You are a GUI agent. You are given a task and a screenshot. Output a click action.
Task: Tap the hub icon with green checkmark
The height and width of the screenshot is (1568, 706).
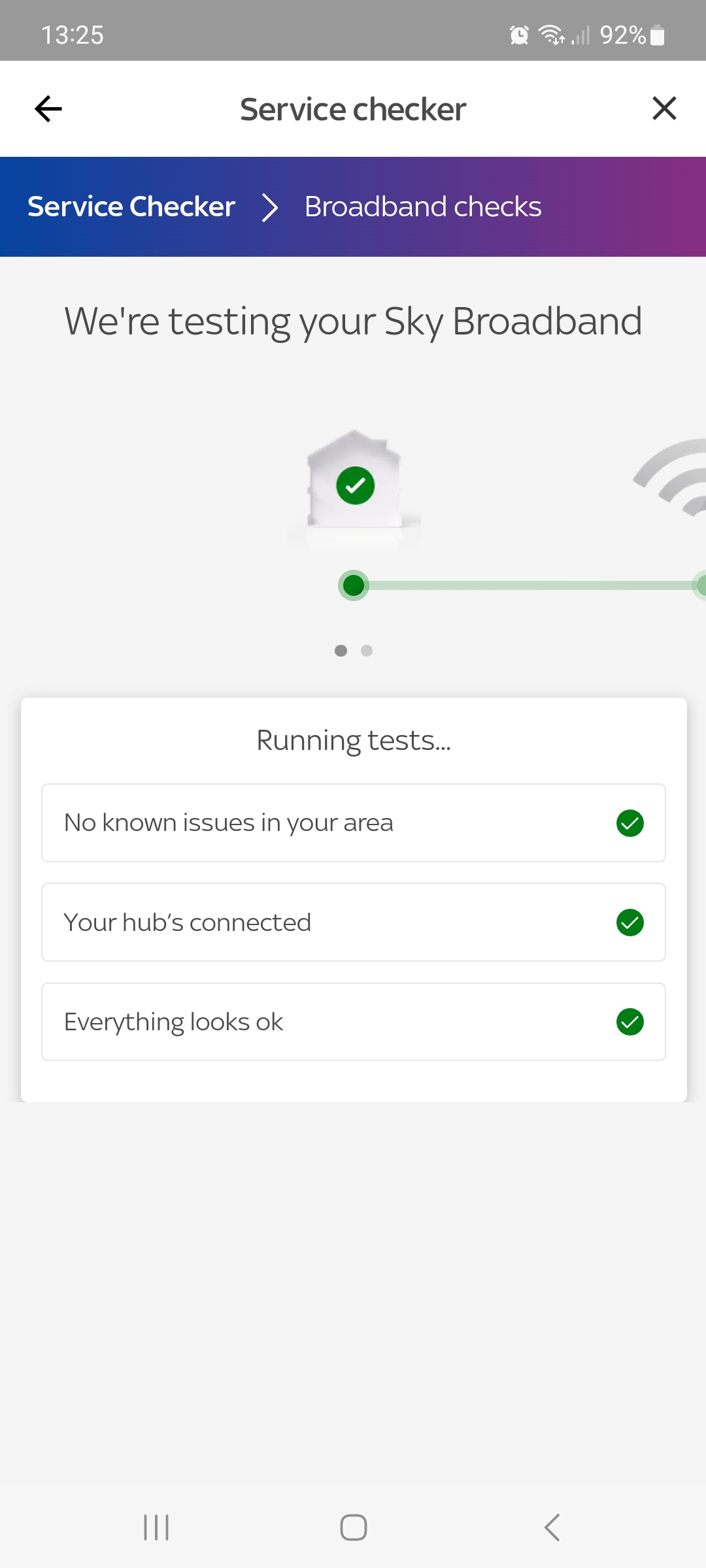click(354, 482)
